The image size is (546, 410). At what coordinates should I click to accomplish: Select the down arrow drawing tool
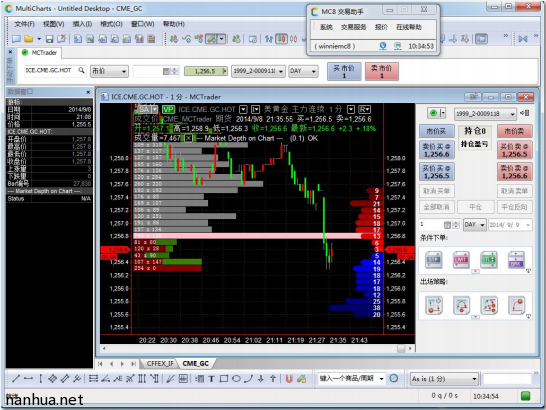(x=261, y=379)
